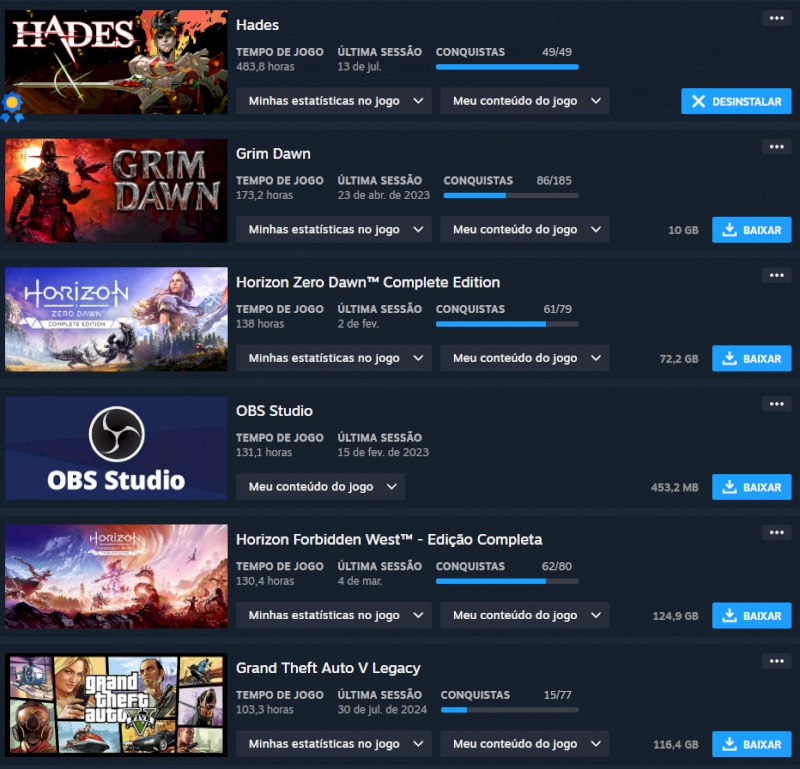Click Grim Dawn achievements progress bar 86/185
Screen dimensions: 800x769
pyautogui.click(x=511, y=195)
